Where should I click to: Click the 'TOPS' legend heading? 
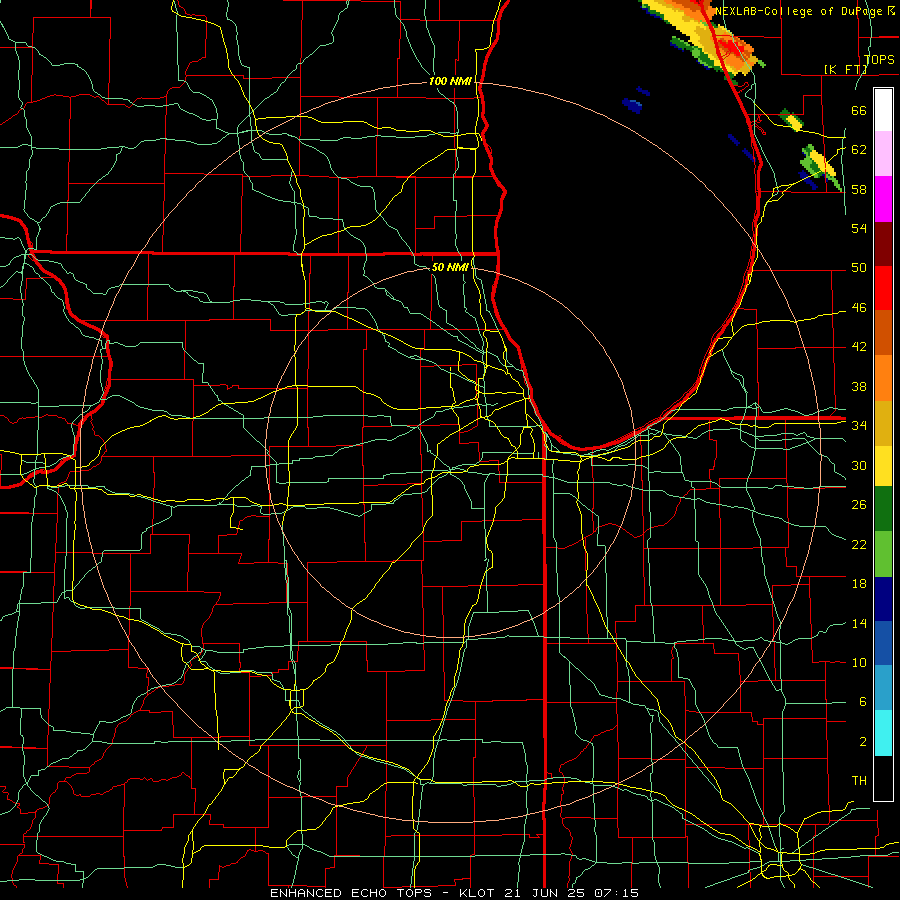click(879, 60)
